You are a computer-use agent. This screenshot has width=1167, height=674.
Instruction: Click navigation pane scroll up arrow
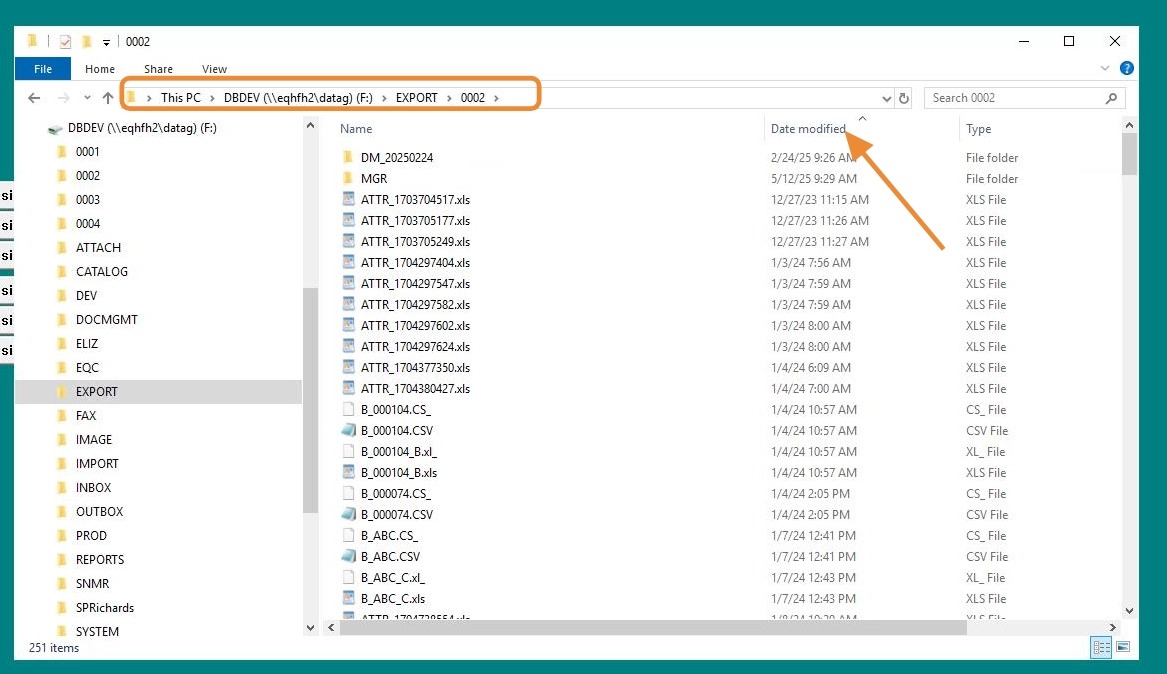click(x=310, y=126)
